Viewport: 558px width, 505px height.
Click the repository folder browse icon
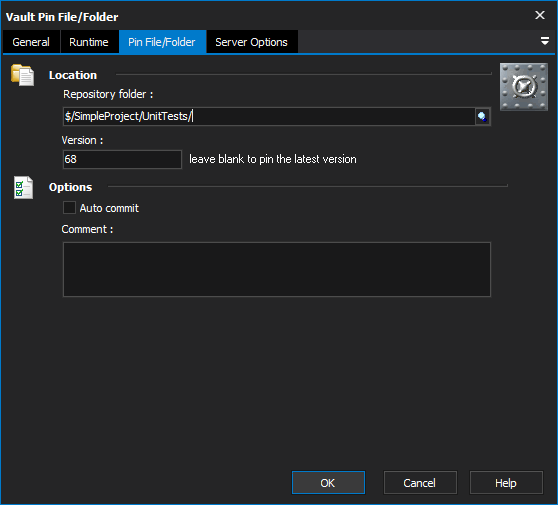(x=483, y=116)
